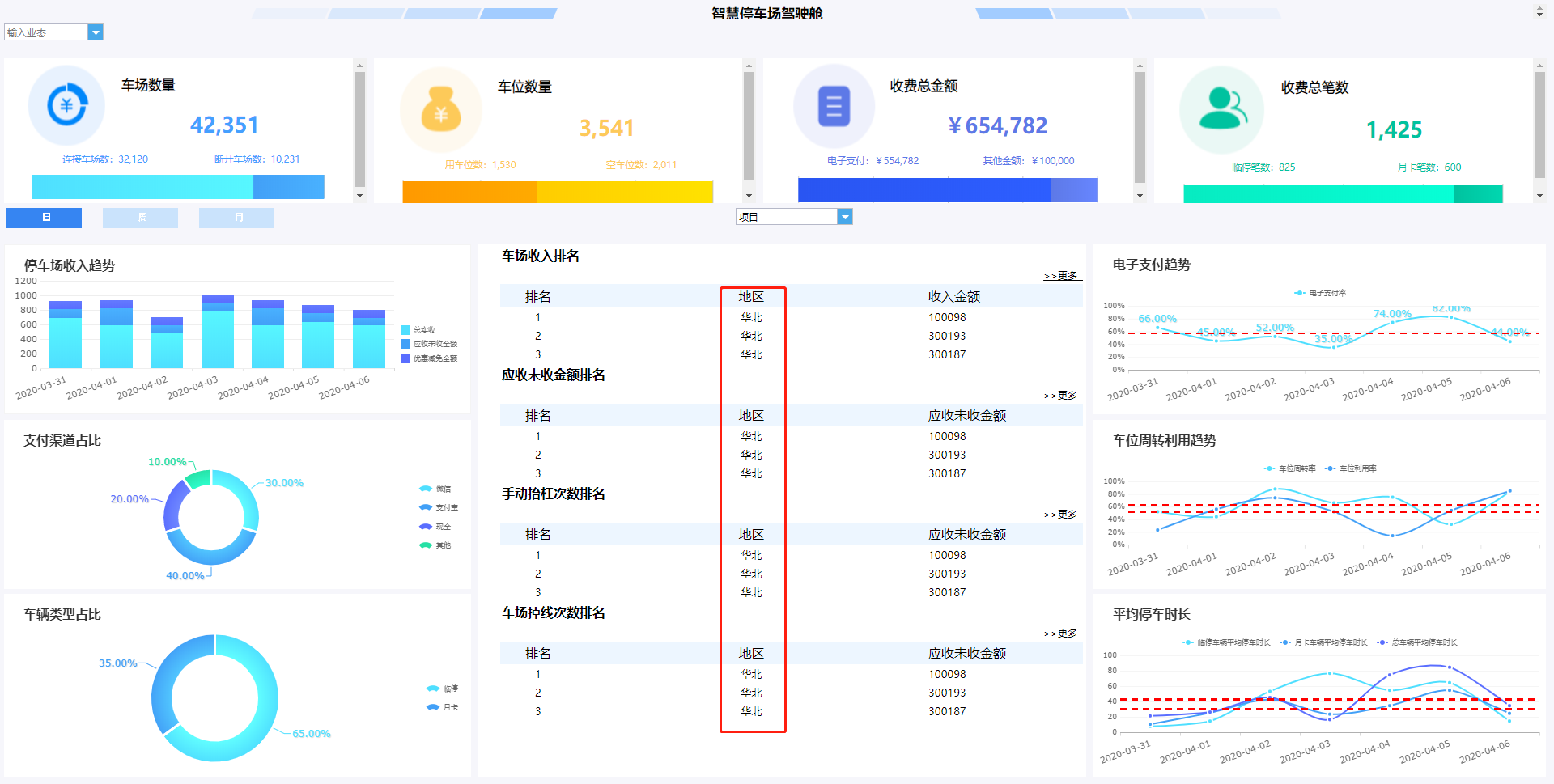Click the 82.00% data point on 电子支付趋势
This screenshot has height=784, width=1554.
1451,317
